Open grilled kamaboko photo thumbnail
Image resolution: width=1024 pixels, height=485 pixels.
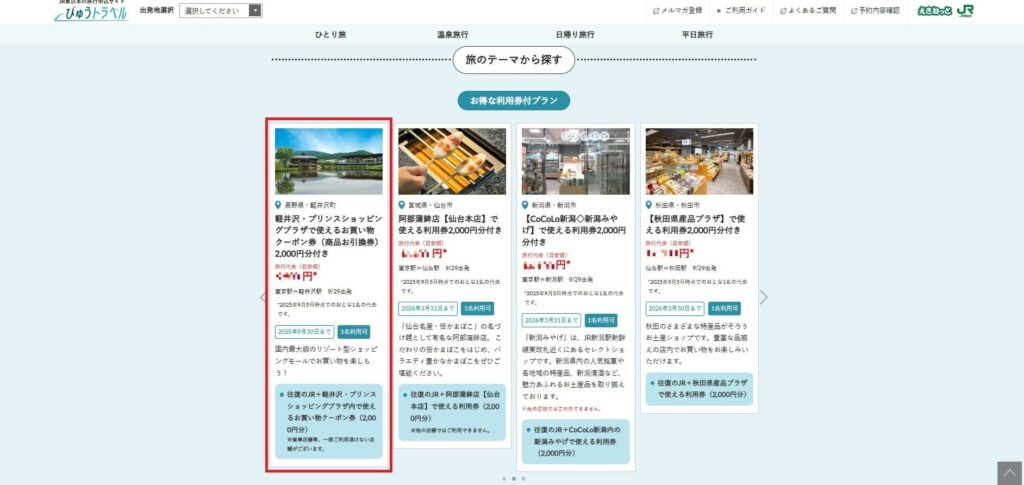(x=452, y=161)
